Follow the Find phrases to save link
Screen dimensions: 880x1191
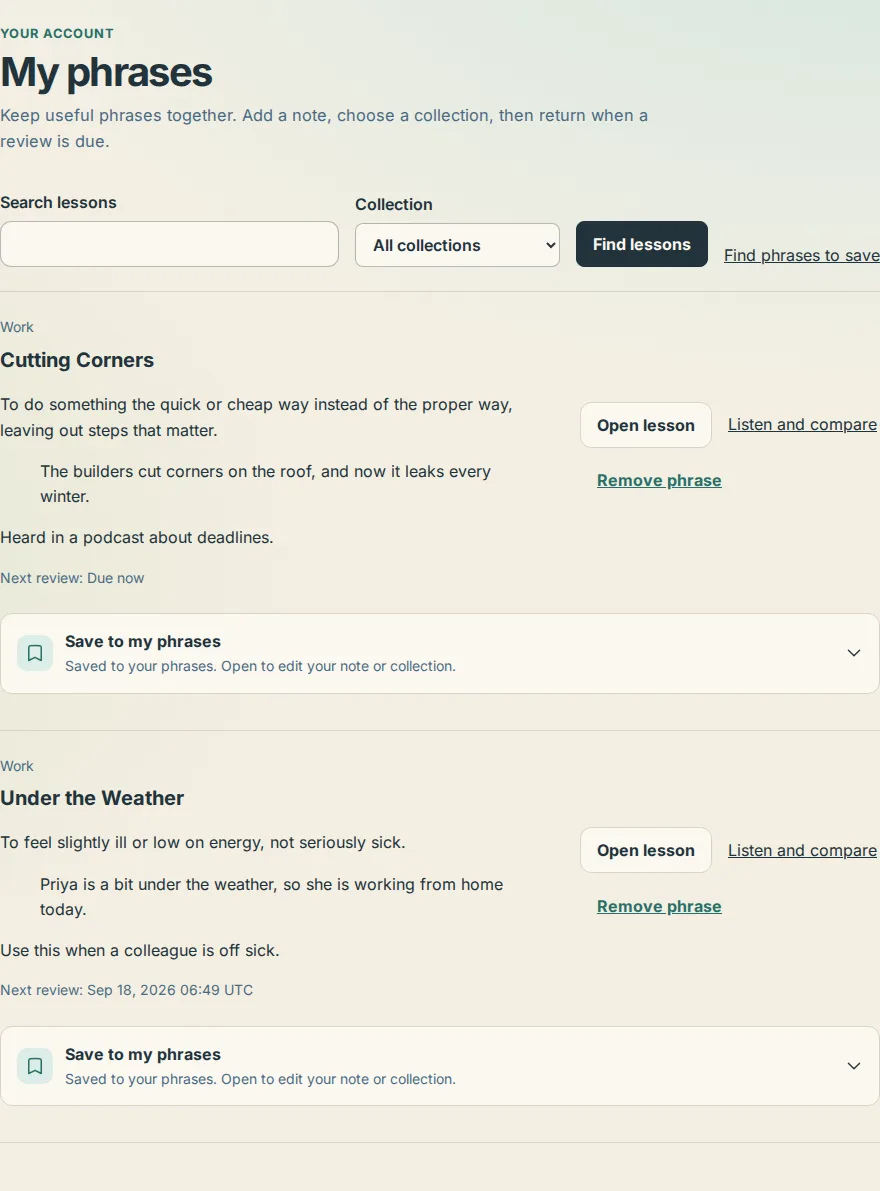[802, 256]
